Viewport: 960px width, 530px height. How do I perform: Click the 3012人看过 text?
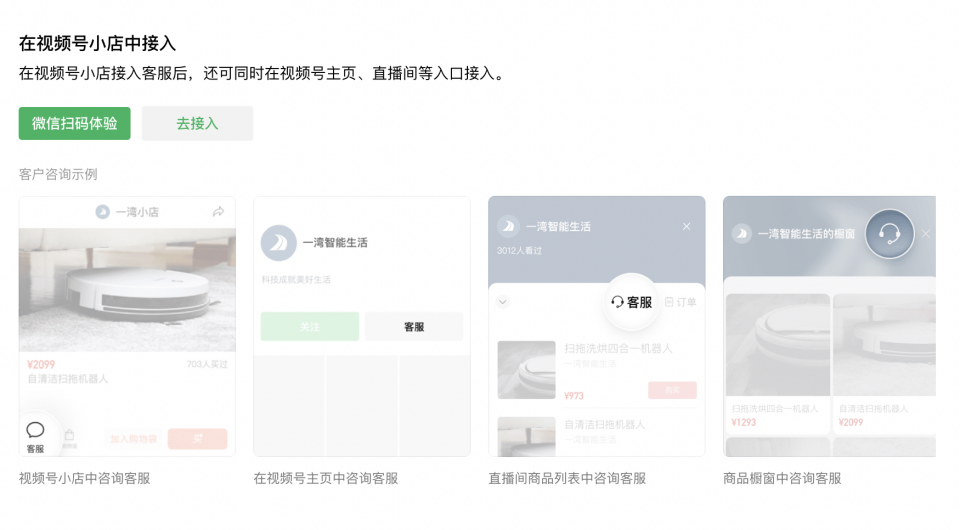tap(519, 251)
